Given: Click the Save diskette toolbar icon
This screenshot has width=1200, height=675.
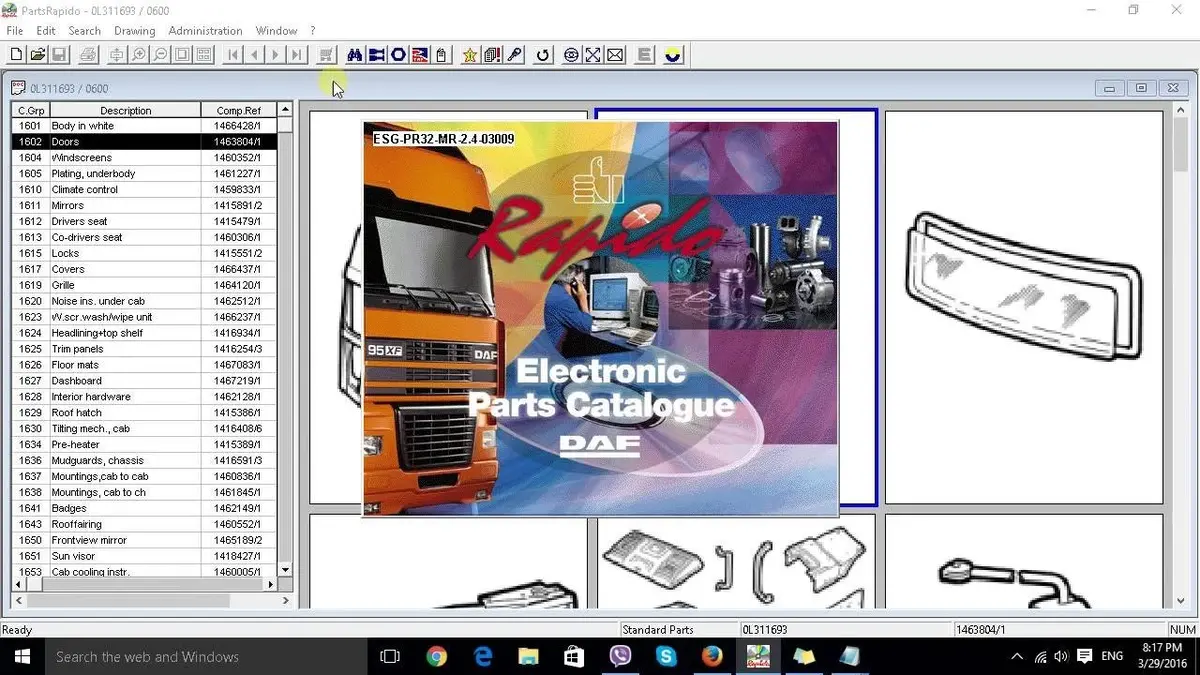Looking at the screenshot, I should tap(59, 55).
